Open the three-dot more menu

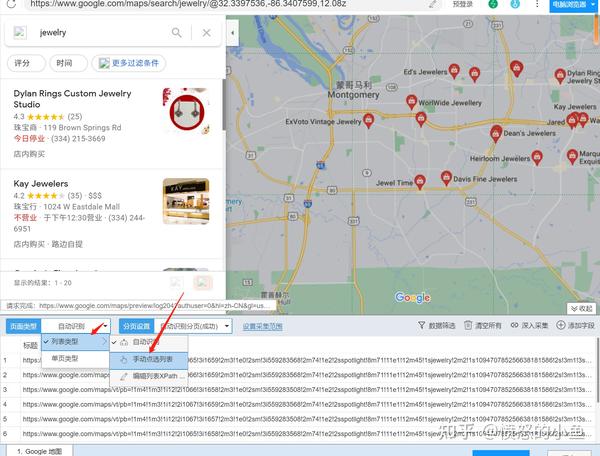537,4
